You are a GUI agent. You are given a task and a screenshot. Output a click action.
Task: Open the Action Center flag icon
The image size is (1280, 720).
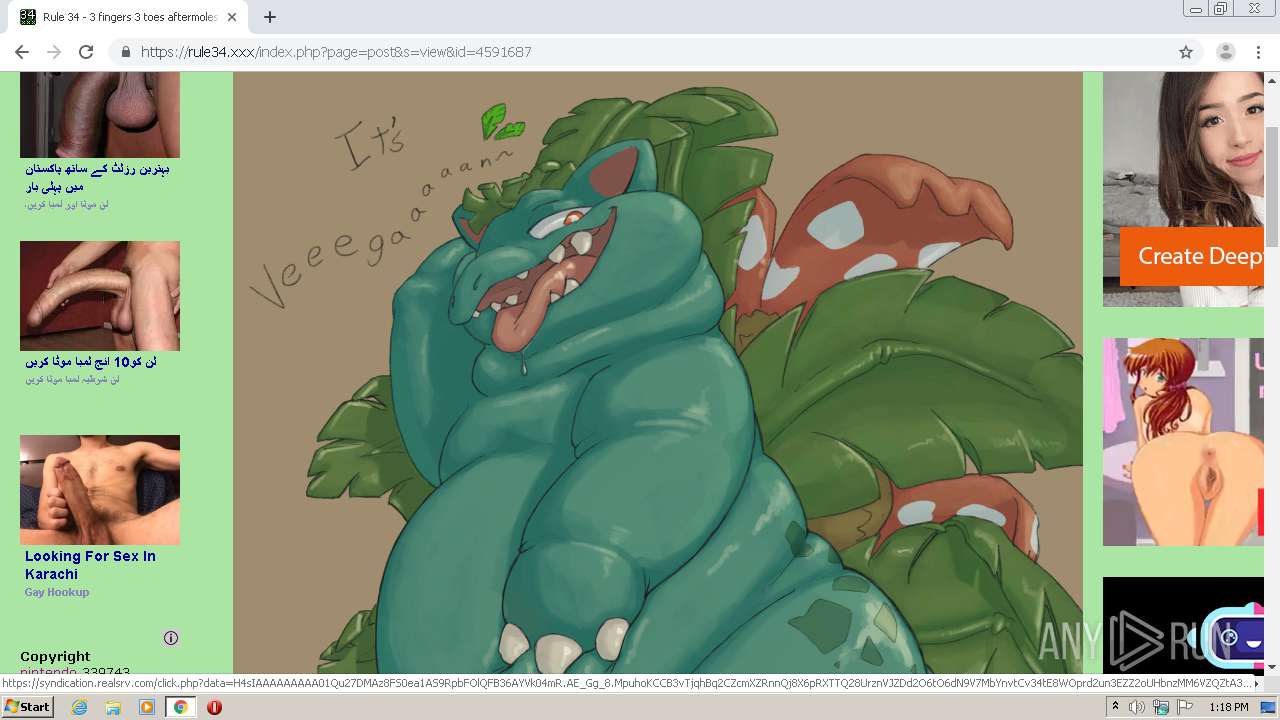click(1185, 707)
